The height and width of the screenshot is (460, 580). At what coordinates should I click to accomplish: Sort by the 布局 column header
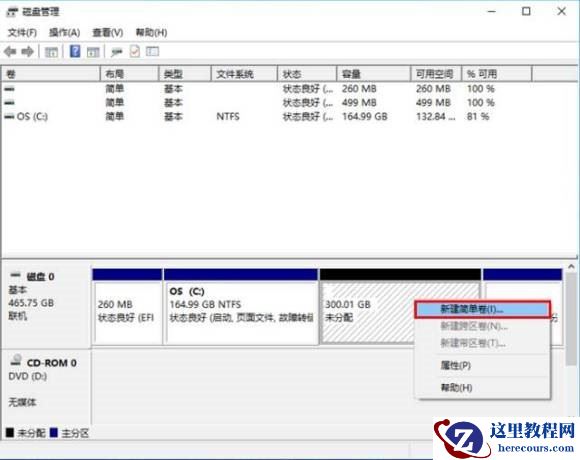click(129, 74)
